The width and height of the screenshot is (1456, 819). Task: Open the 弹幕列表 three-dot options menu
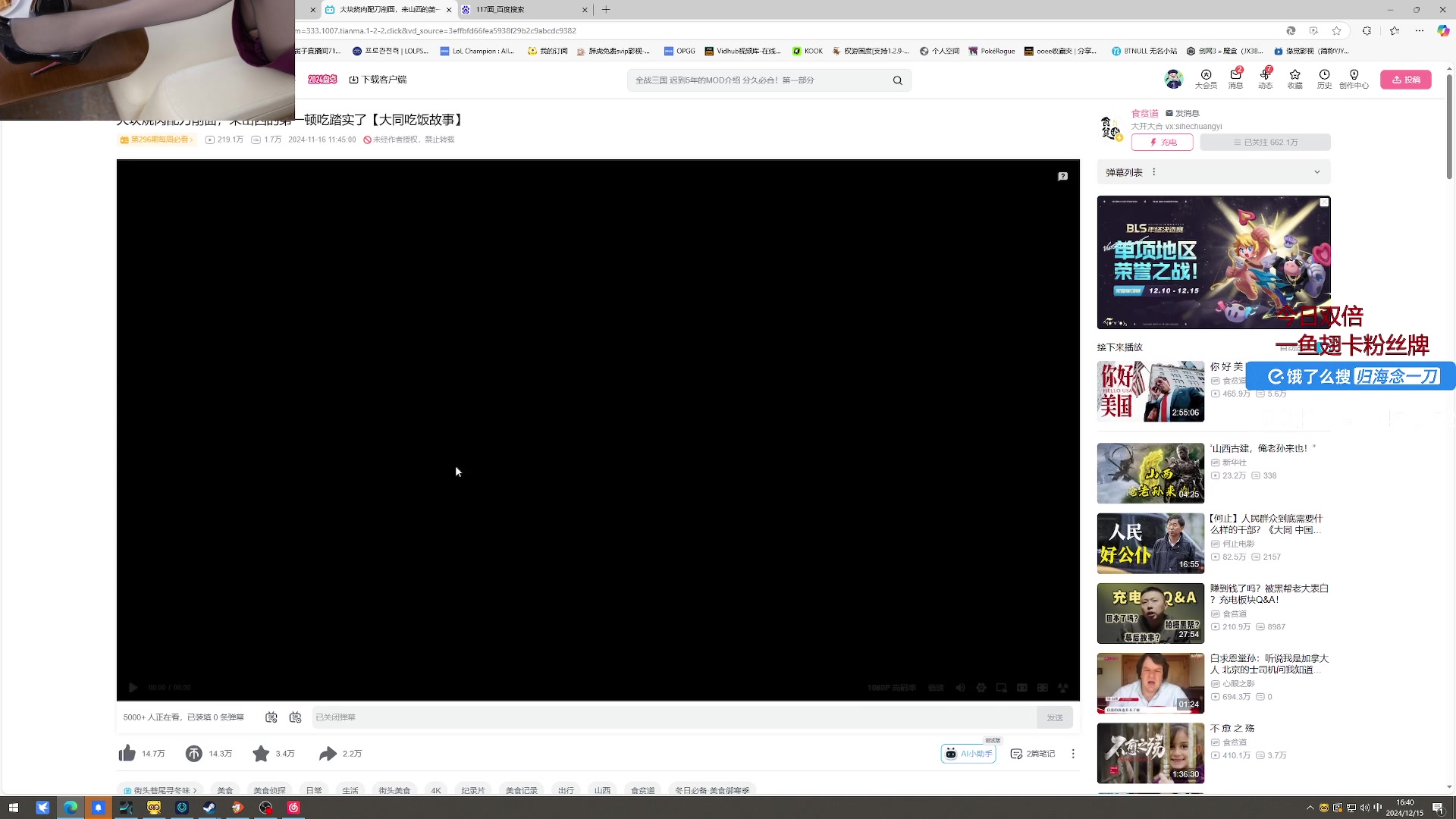[x=1154, y=172]
